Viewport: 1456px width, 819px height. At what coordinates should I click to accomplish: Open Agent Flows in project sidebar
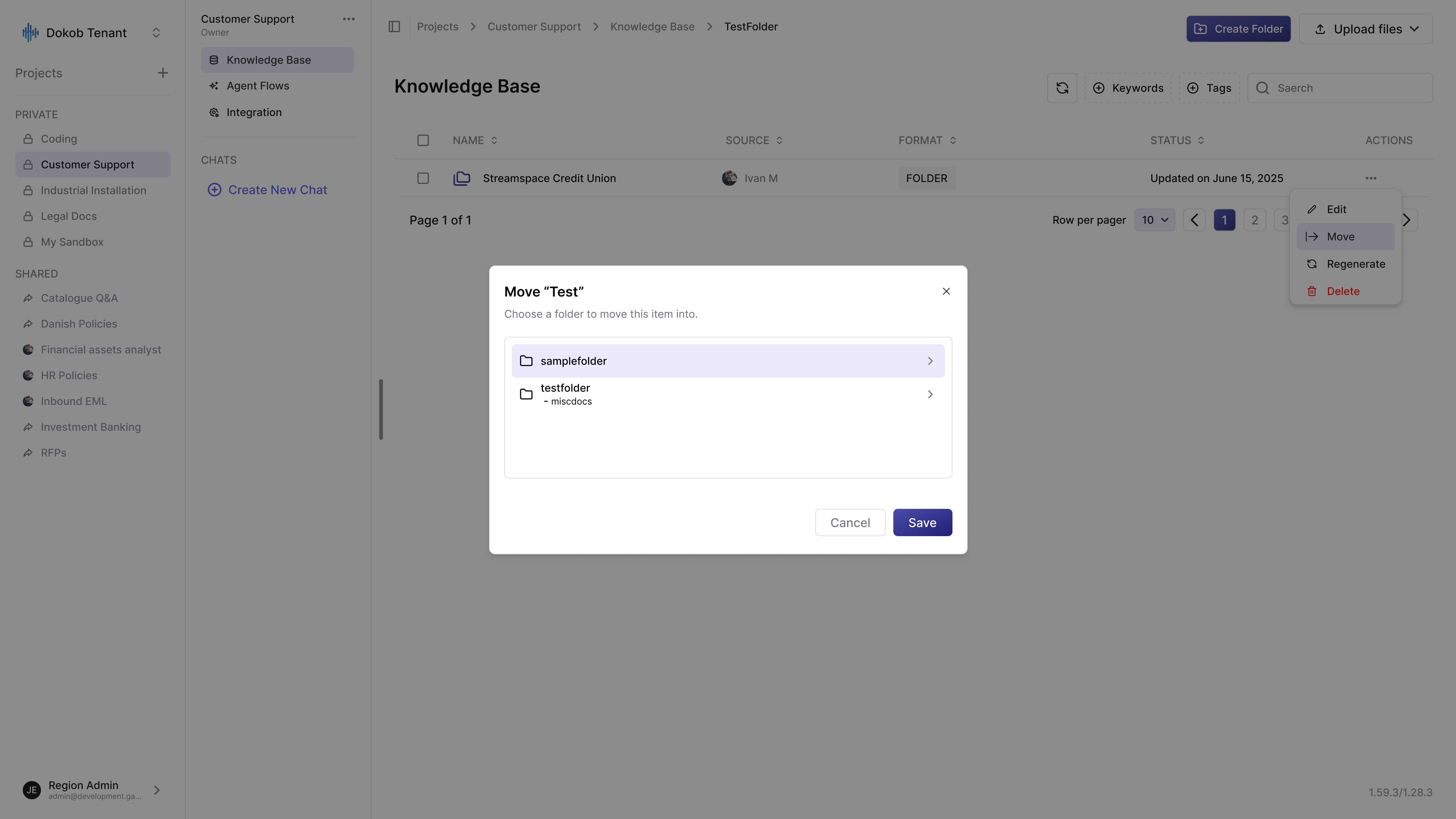tap(278, 86)
